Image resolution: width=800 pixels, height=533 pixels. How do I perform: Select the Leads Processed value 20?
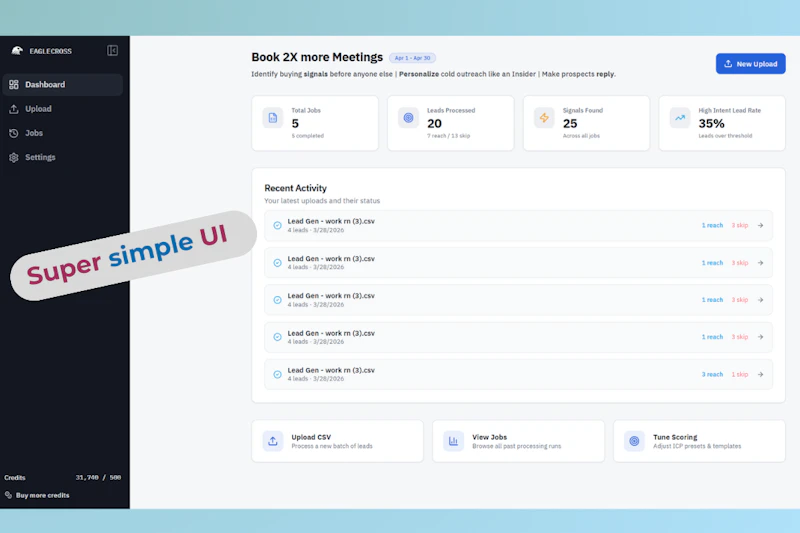[x=434, y=123]
